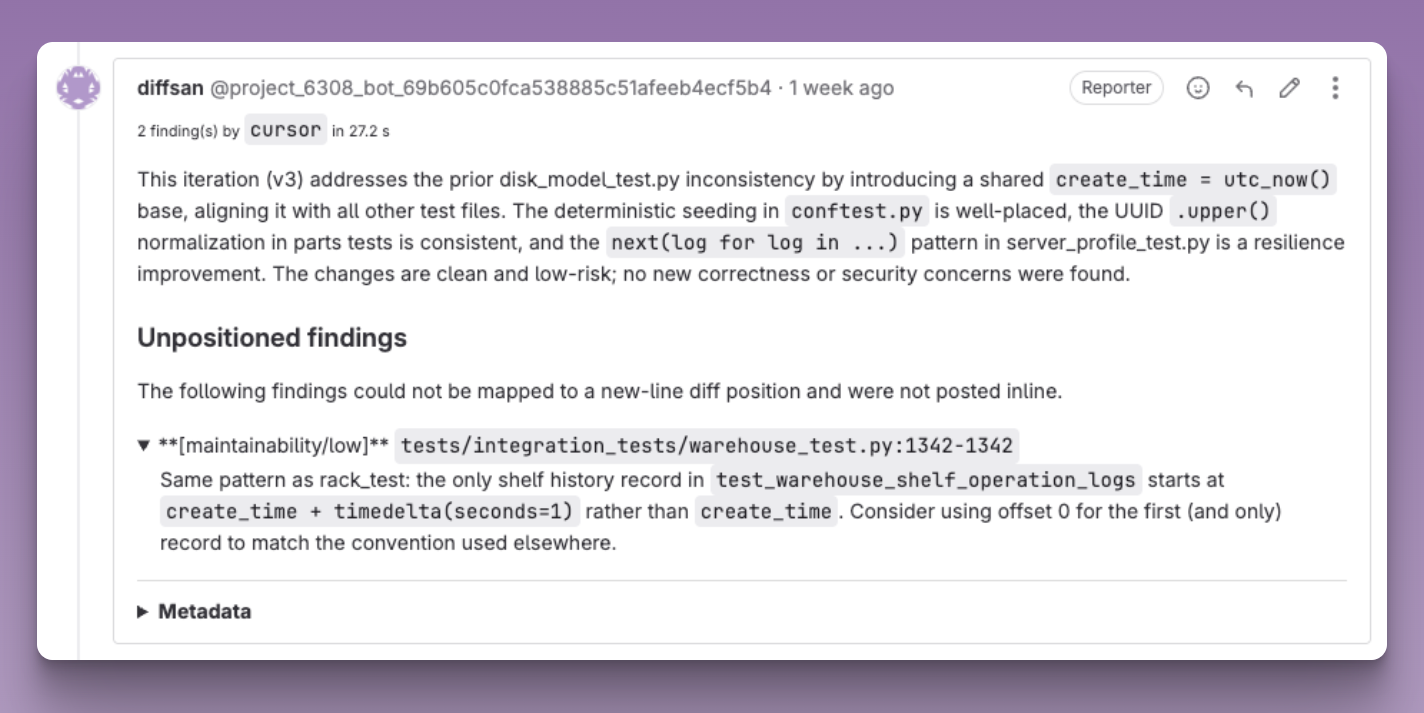This screenshot has height=713, width=1424.
Task: Click the "cursor" code badge
Action: (286, 130)
